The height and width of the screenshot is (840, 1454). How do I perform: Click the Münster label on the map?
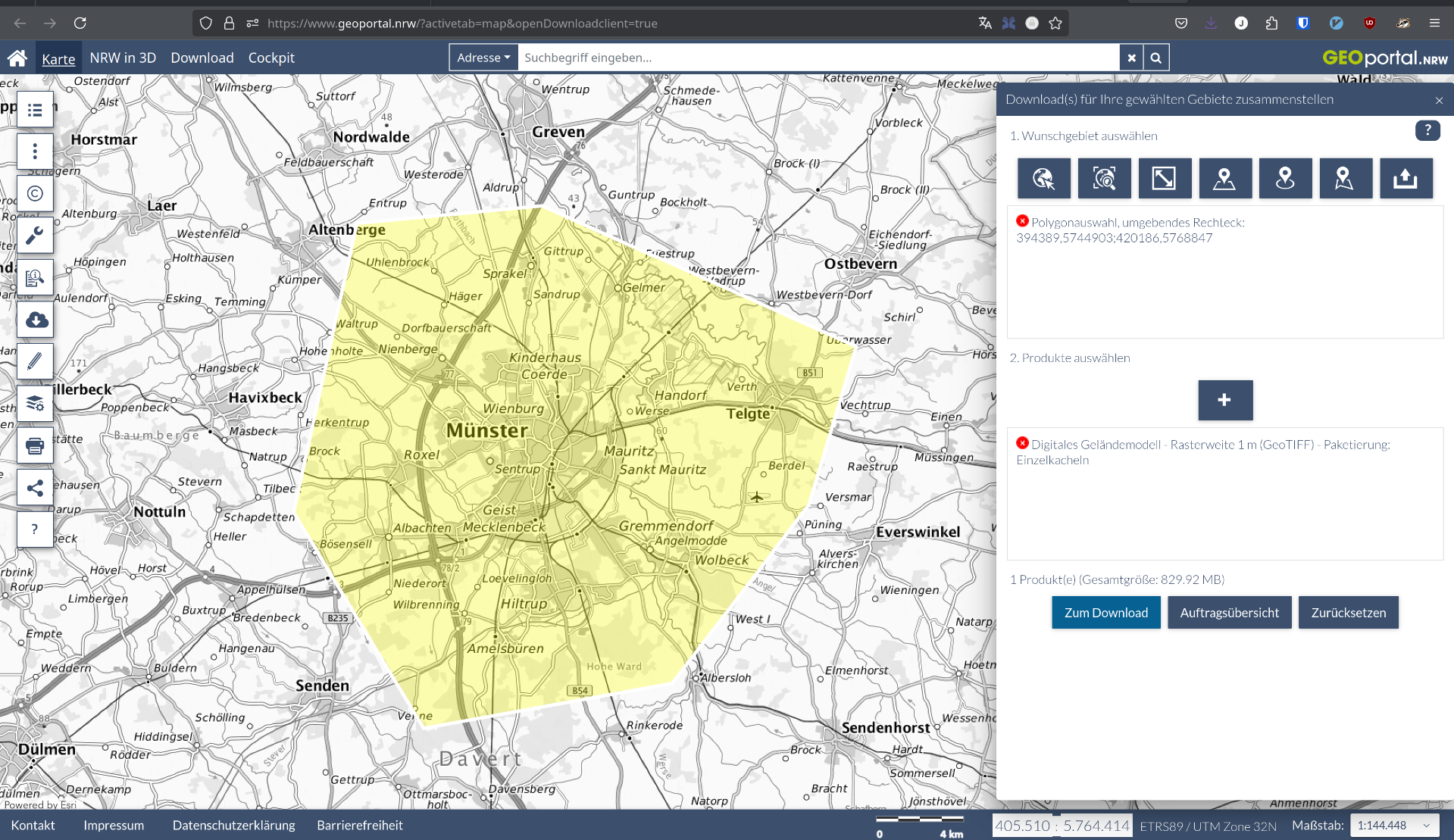487,430
